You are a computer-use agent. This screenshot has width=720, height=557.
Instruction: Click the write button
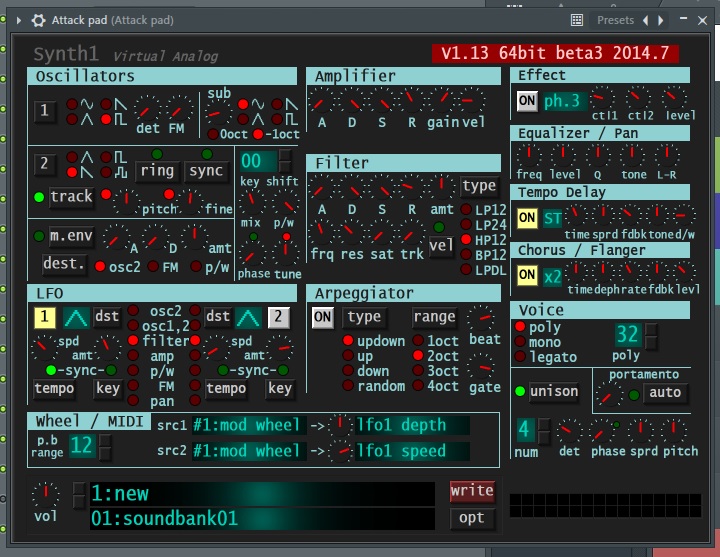click(x=472, y=491)
